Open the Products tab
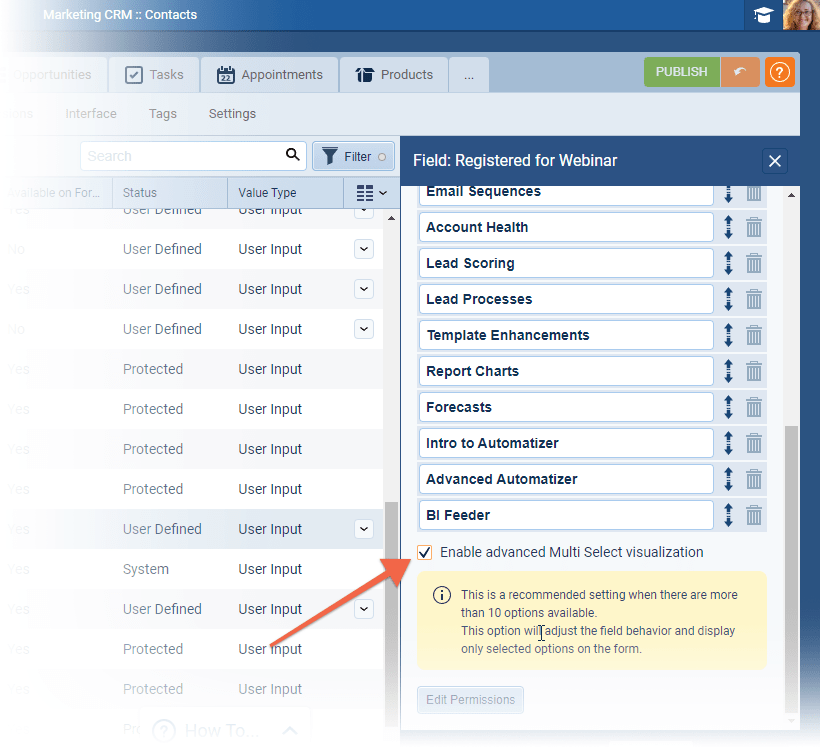Image resolution: width=820 pixels, height=747 pixels. pos(394,75)
